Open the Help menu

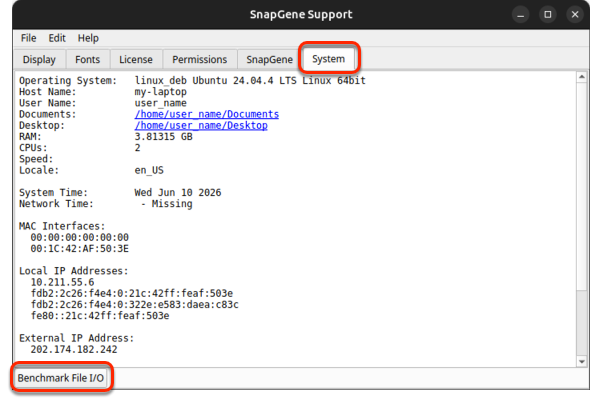click(x=88, y=38)
